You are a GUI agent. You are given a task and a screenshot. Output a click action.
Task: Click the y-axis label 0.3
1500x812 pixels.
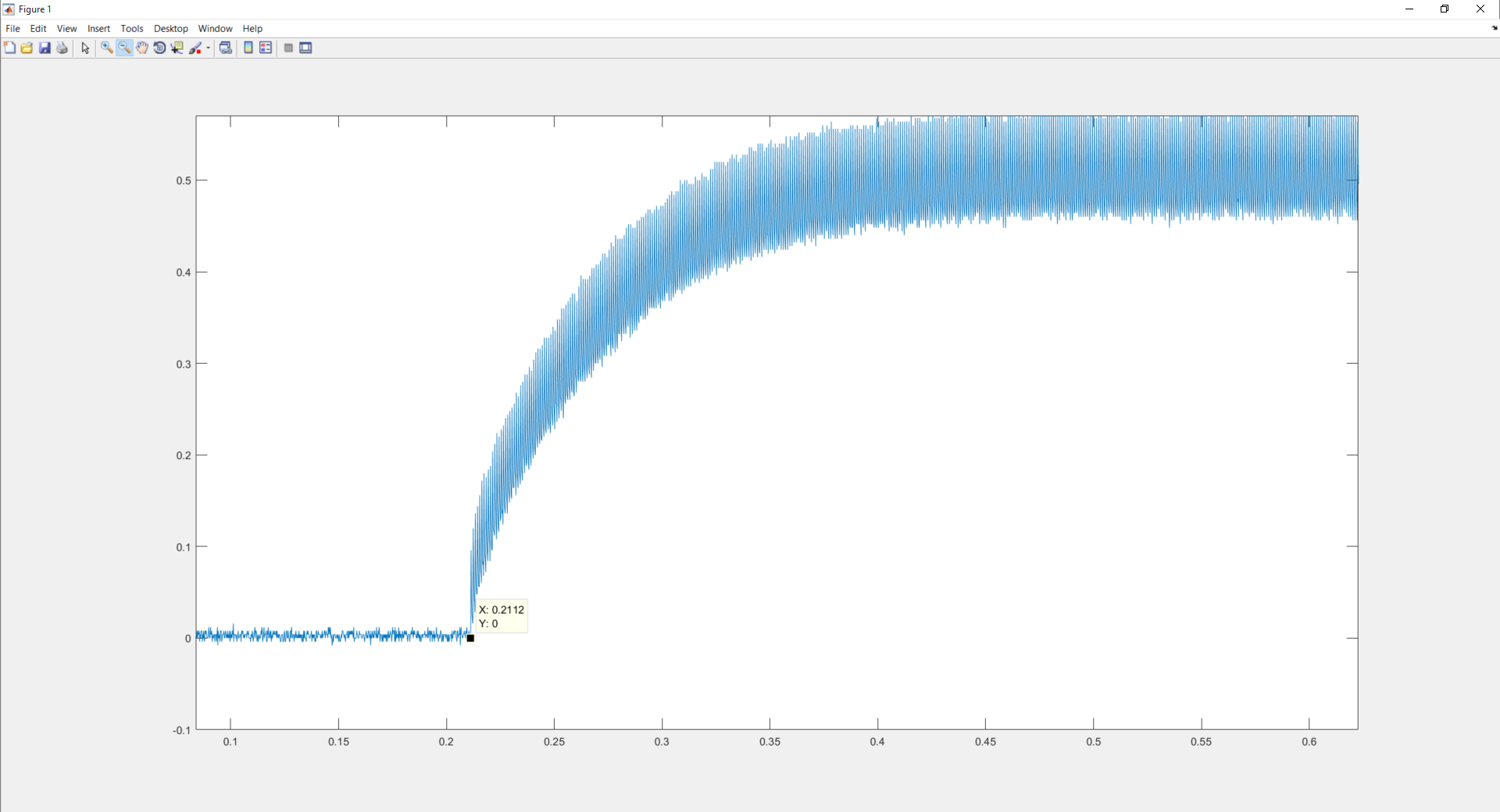click(184, 364)
